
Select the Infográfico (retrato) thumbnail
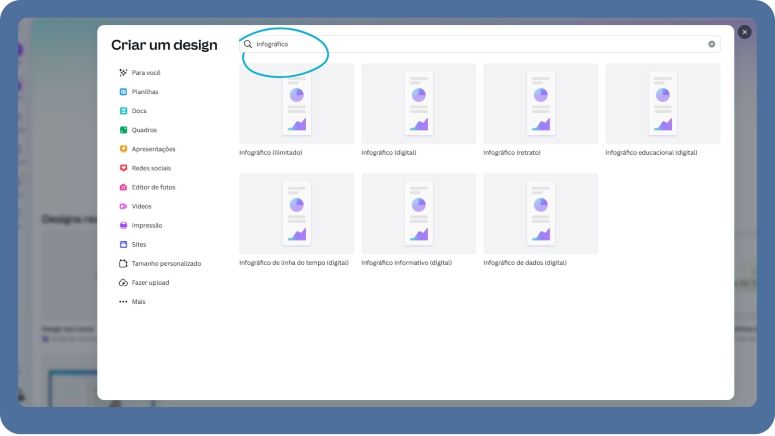(541, 104)
